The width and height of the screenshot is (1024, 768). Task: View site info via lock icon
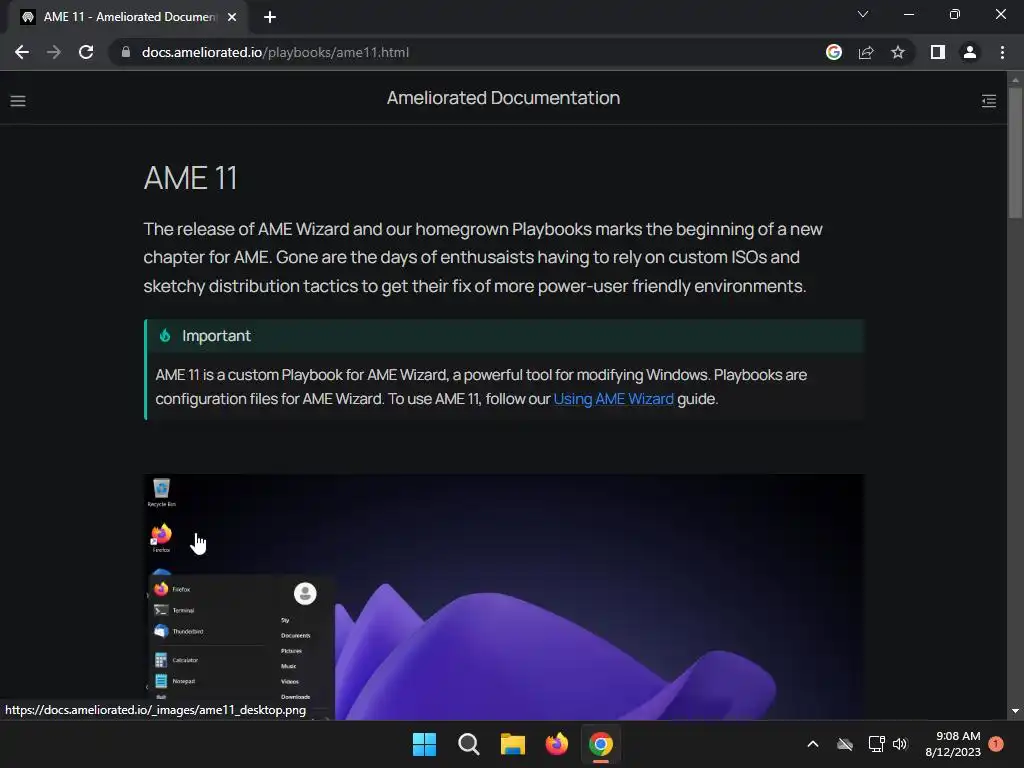click(x=126, y=52)
